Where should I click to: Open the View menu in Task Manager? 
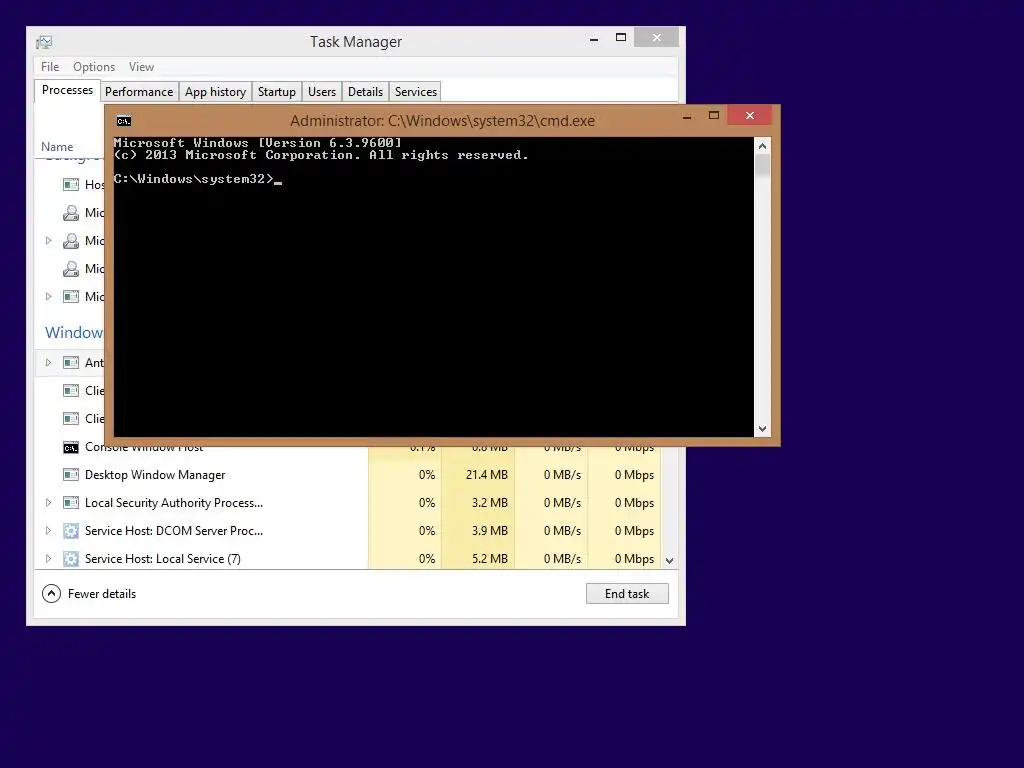click(141, 67)
